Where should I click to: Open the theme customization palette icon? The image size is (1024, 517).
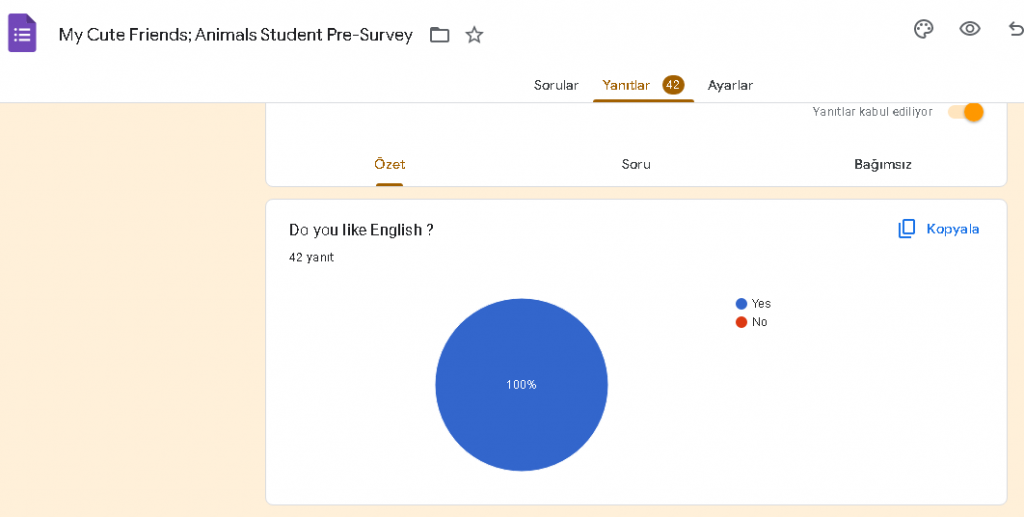[924, 29]
